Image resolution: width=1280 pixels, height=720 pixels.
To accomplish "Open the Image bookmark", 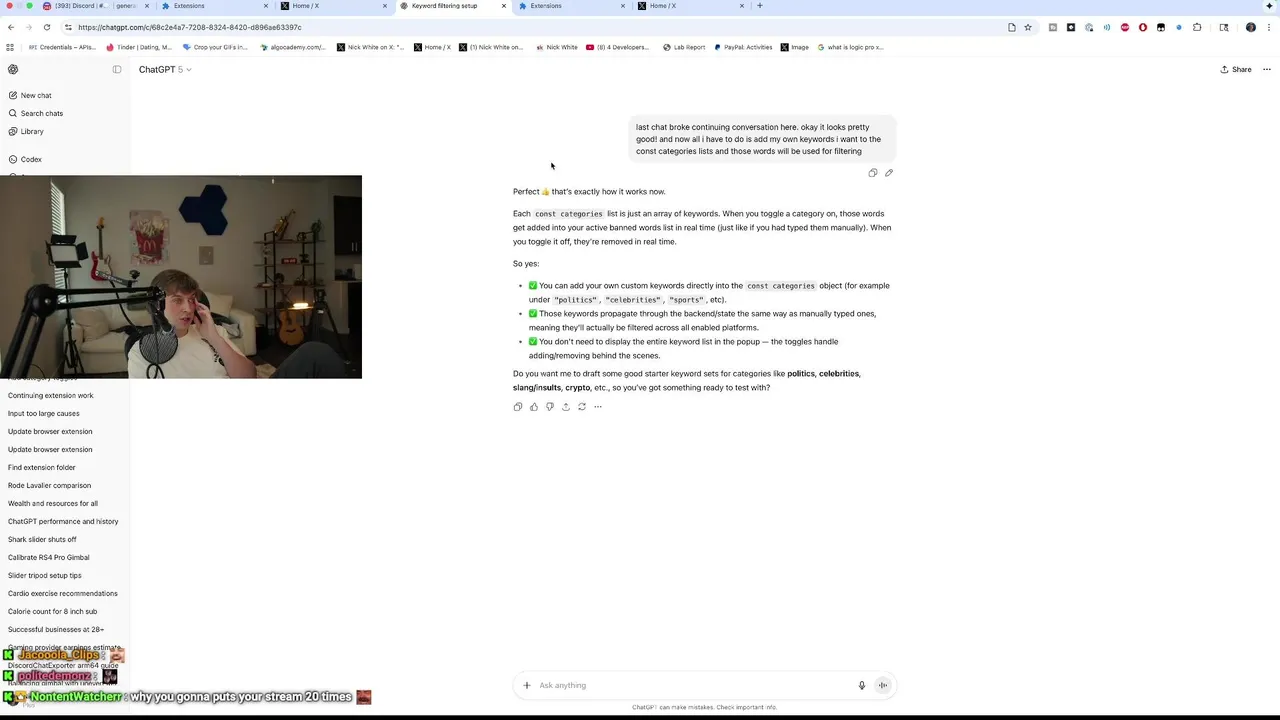I will pos(795,47).
